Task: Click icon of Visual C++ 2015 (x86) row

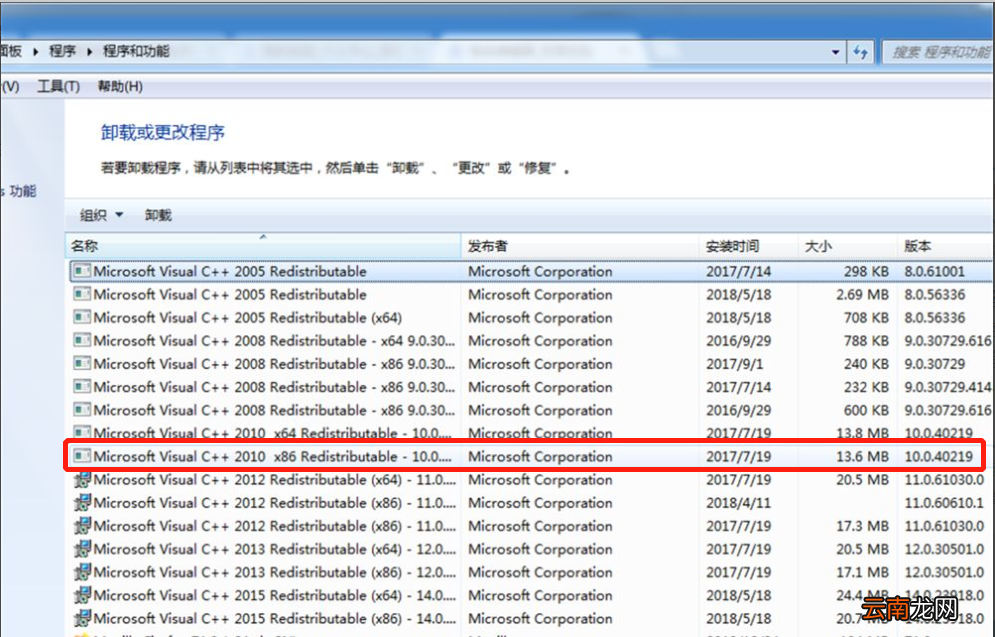Action: 82,619
